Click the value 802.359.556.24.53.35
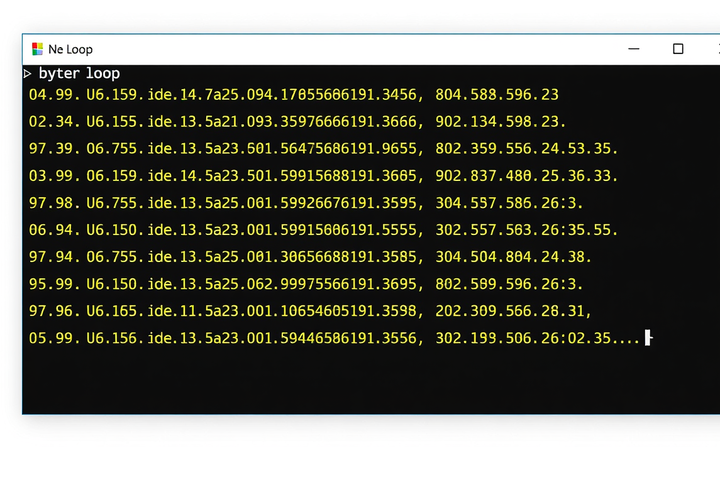This screenshot has width=720, height=480. (x=527, y=149)
